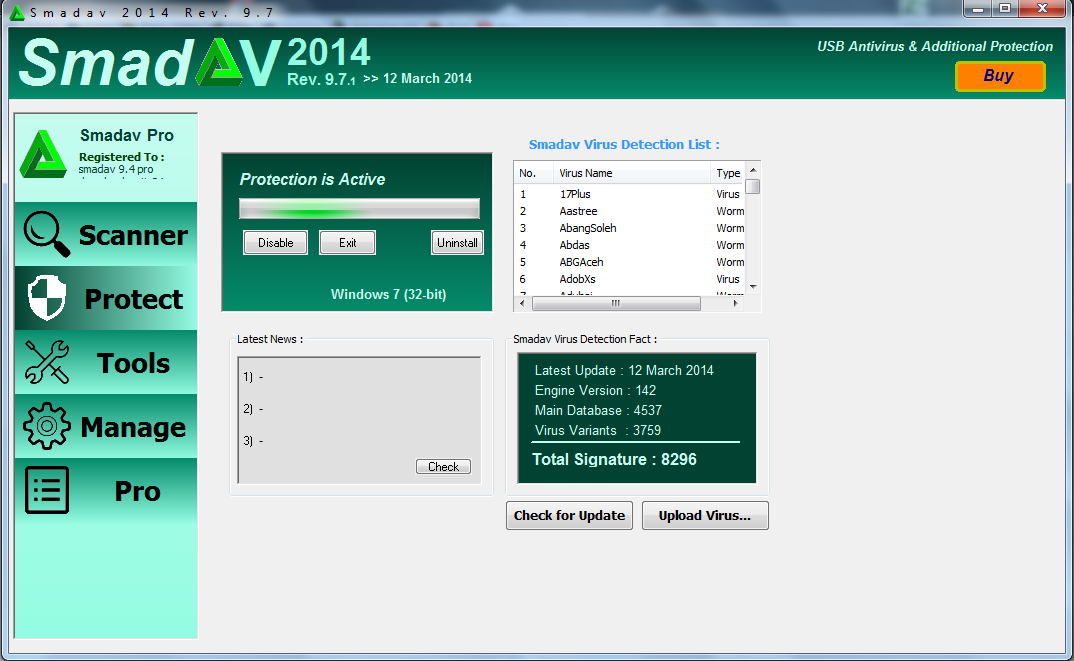Click the No. column header
1074x661 pixels.
point(534,173)
